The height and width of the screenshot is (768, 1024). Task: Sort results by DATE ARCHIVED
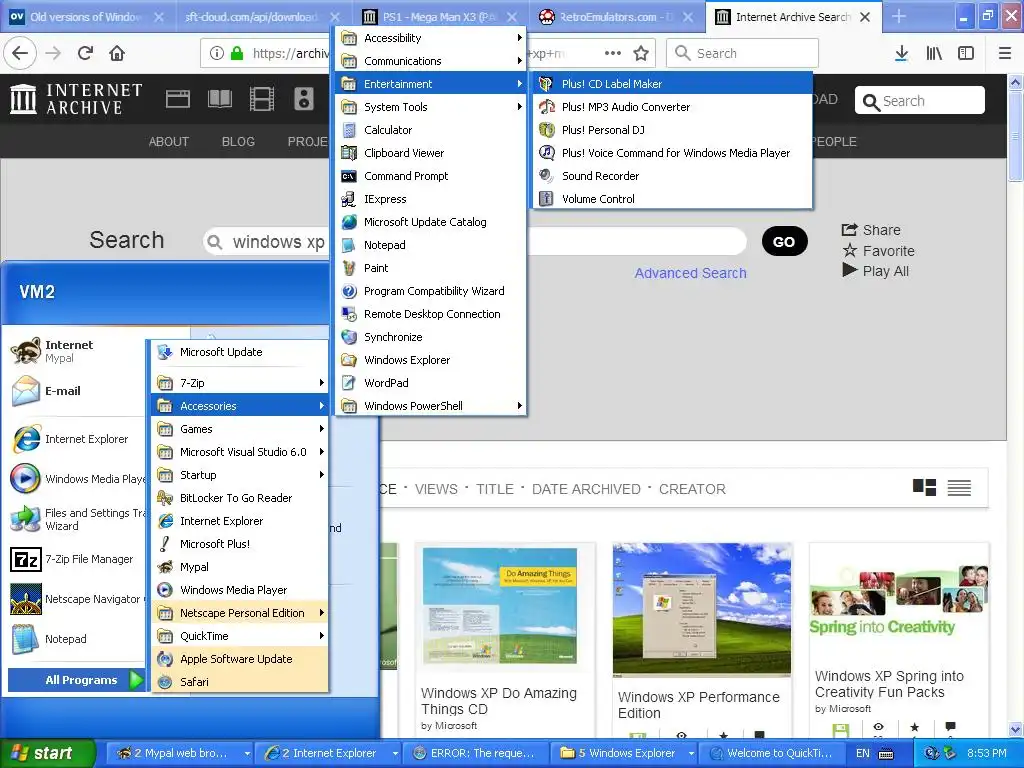pos(586,489)
